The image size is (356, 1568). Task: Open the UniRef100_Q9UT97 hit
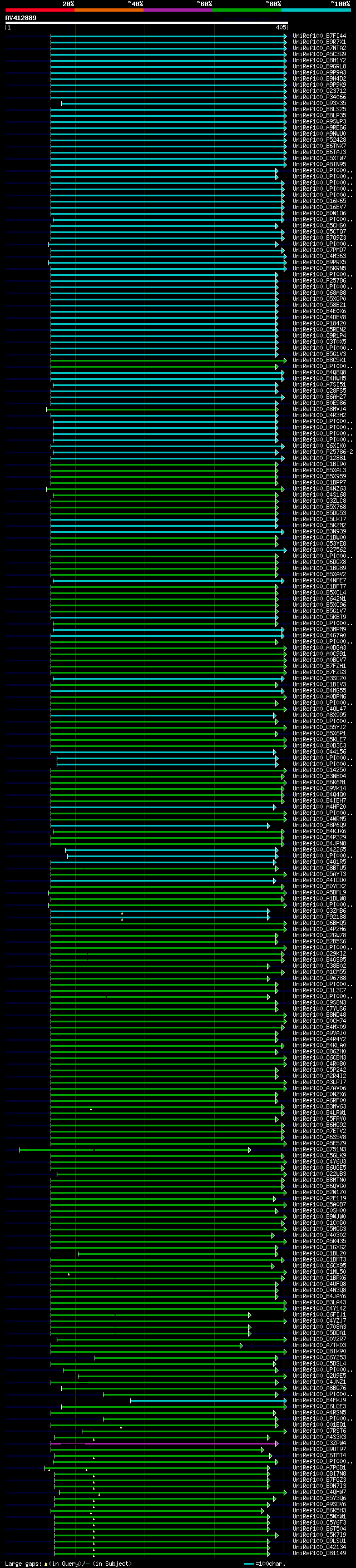[319, 1450]
